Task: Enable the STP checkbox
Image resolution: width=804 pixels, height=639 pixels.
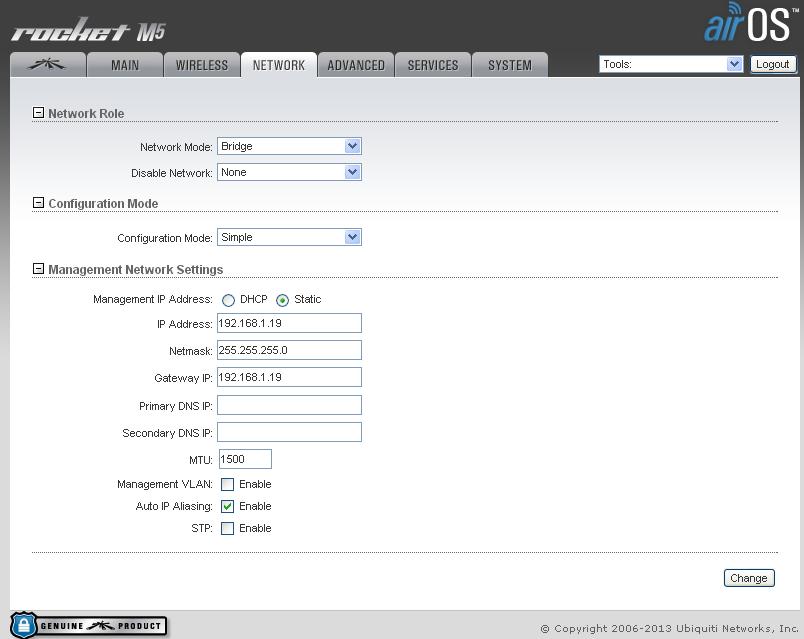Action: click(x=227, y=529)
